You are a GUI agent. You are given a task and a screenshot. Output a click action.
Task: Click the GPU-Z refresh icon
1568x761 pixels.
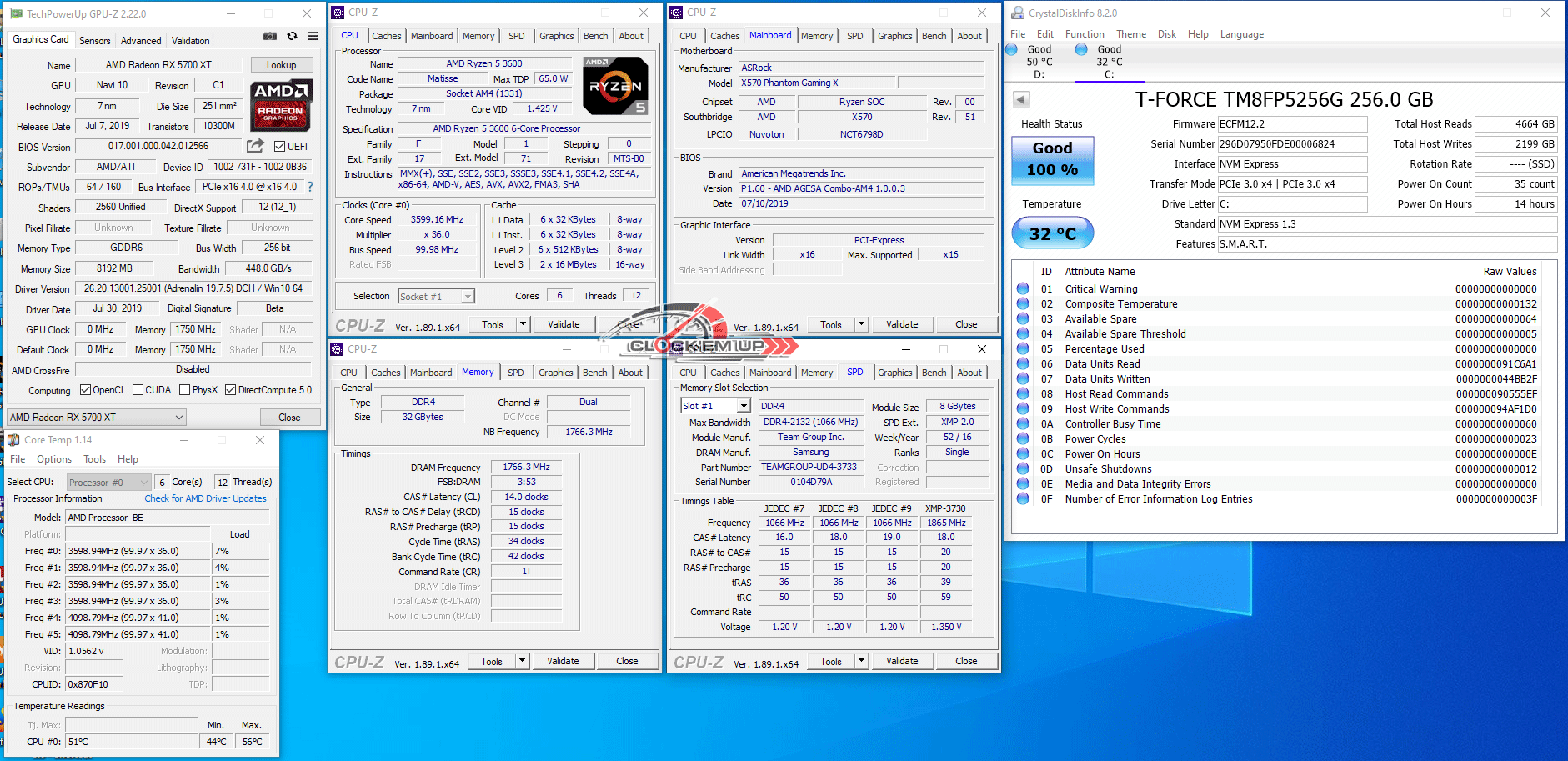tap(292, 37)
